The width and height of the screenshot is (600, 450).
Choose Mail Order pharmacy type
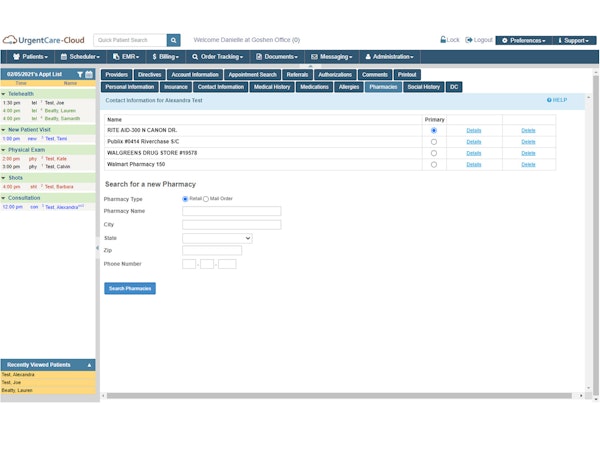[207, 199]
